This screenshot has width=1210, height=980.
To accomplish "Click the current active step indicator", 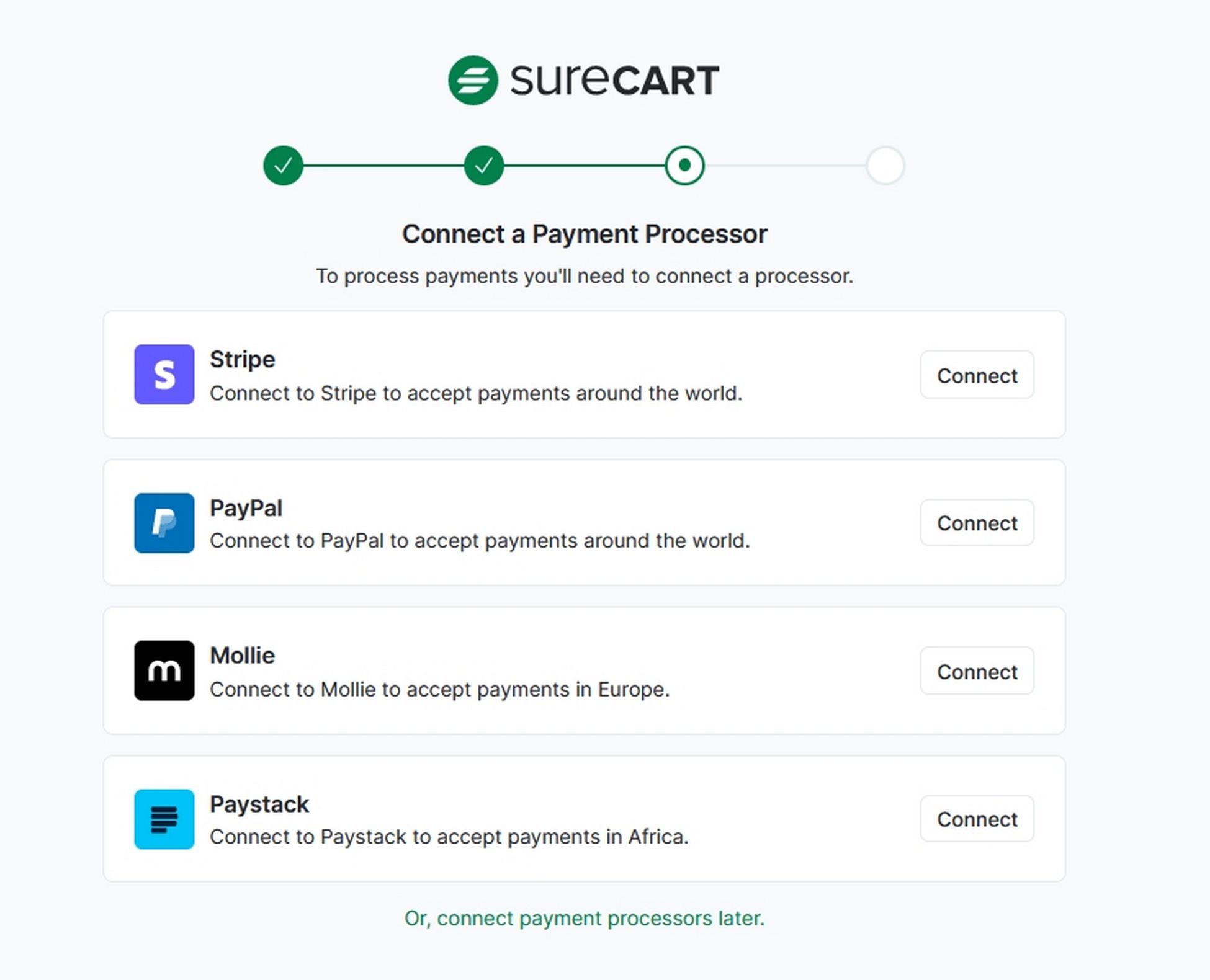I will tap(684, 165).
